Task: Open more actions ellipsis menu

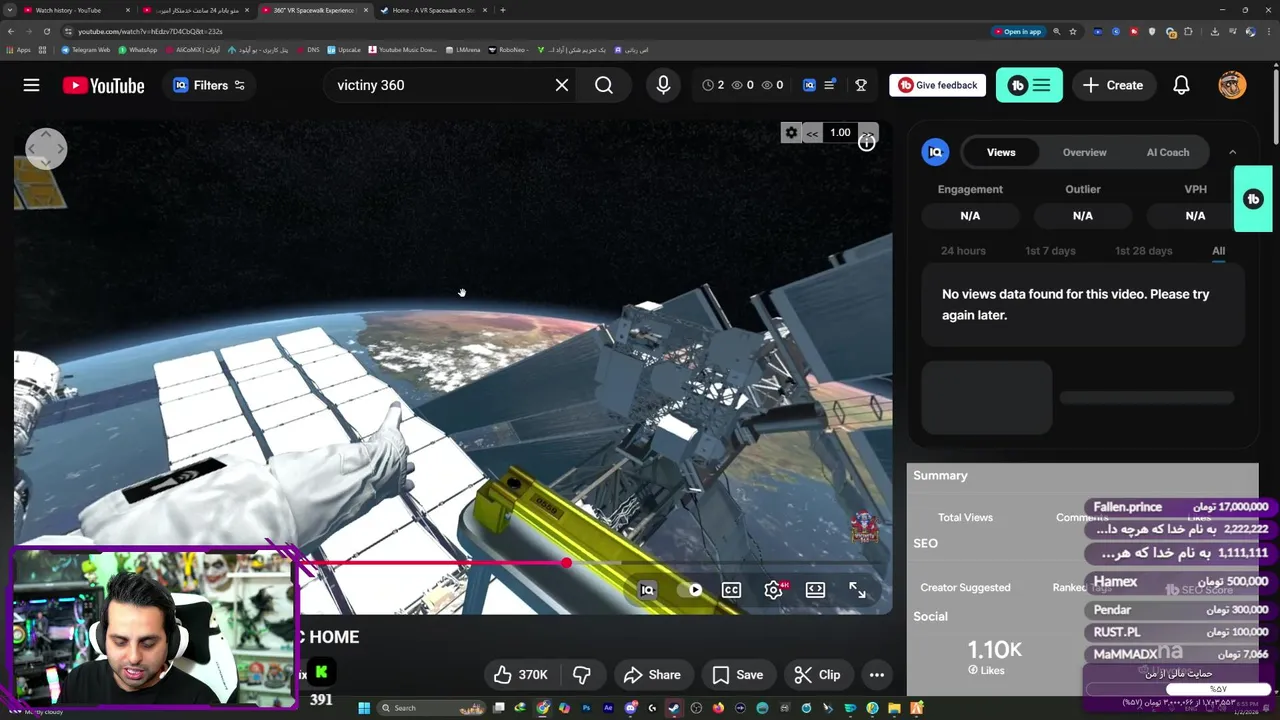Action: [877, 675]
